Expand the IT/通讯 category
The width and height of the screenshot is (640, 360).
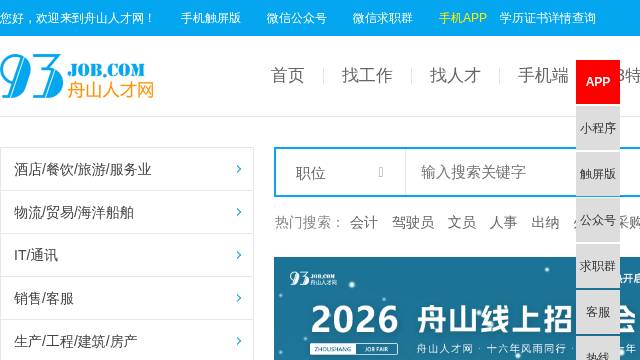pyautogui.click(x=127, y=255)
